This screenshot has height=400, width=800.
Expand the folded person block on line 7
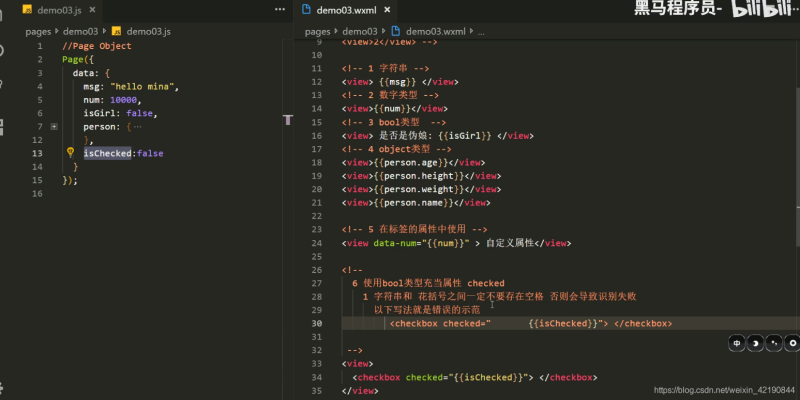point(54,127)
